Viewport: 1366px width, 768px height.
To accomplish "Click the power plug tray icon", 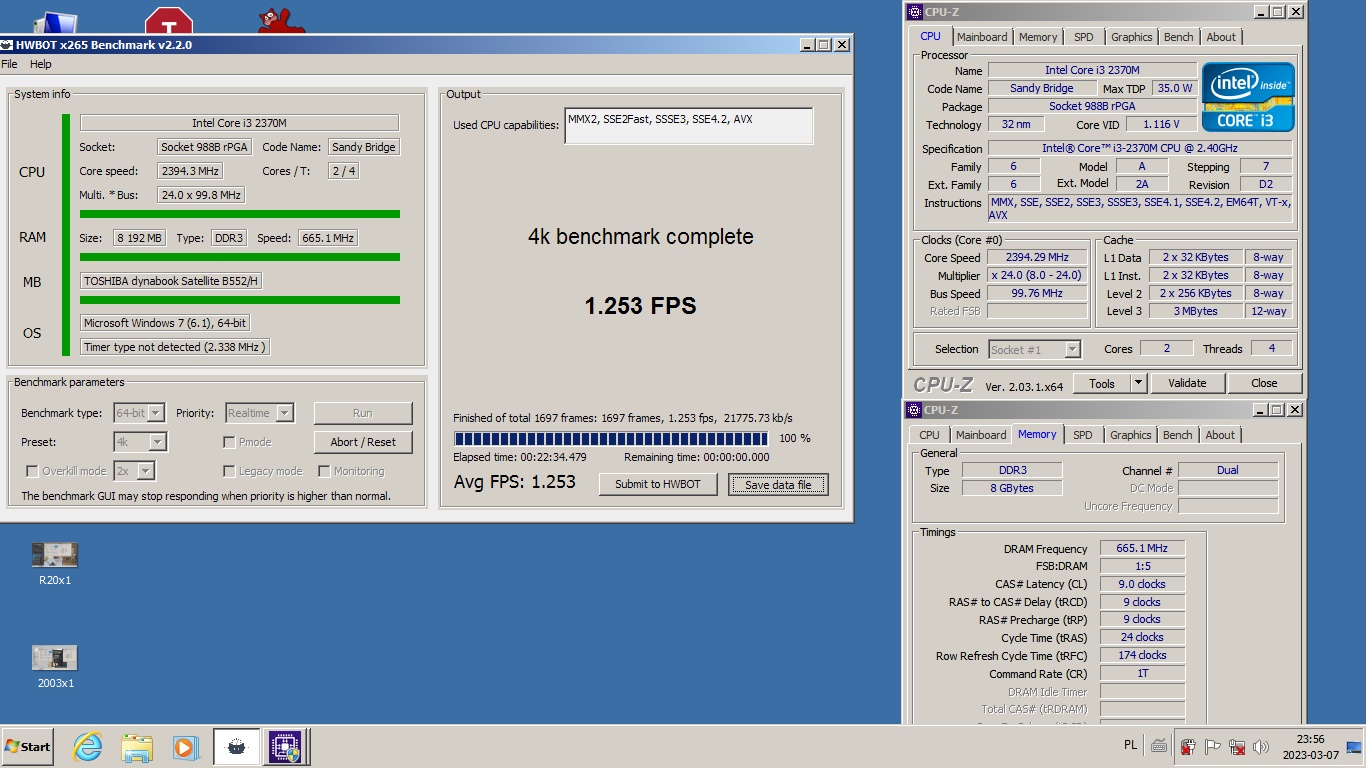I will [x=1189, y=746].
